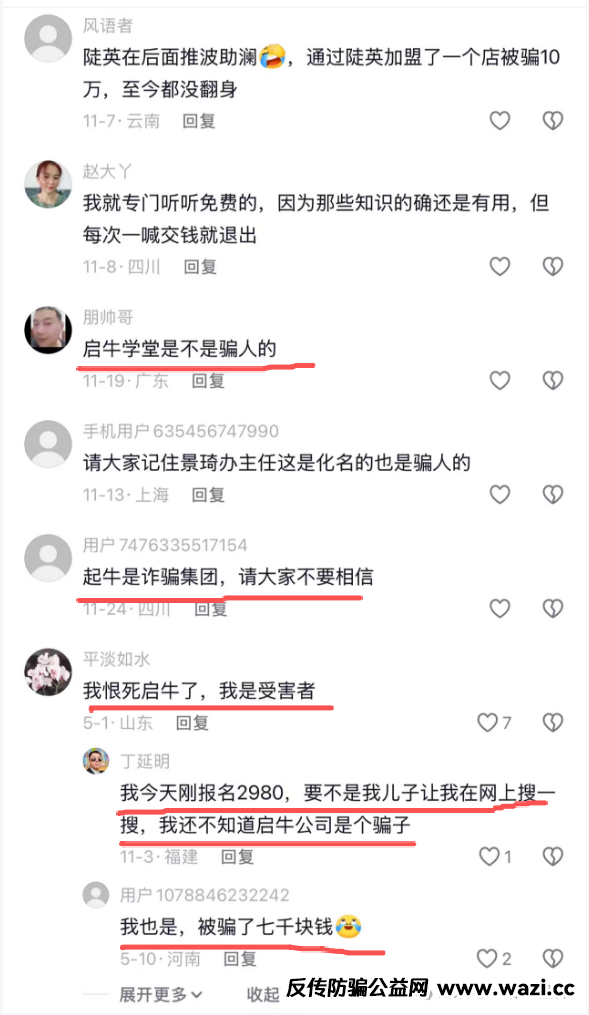This screenshot has width=589, height=1015.
Task: Like the comment by 手机用户635456747990
Action: coord(500,495)
